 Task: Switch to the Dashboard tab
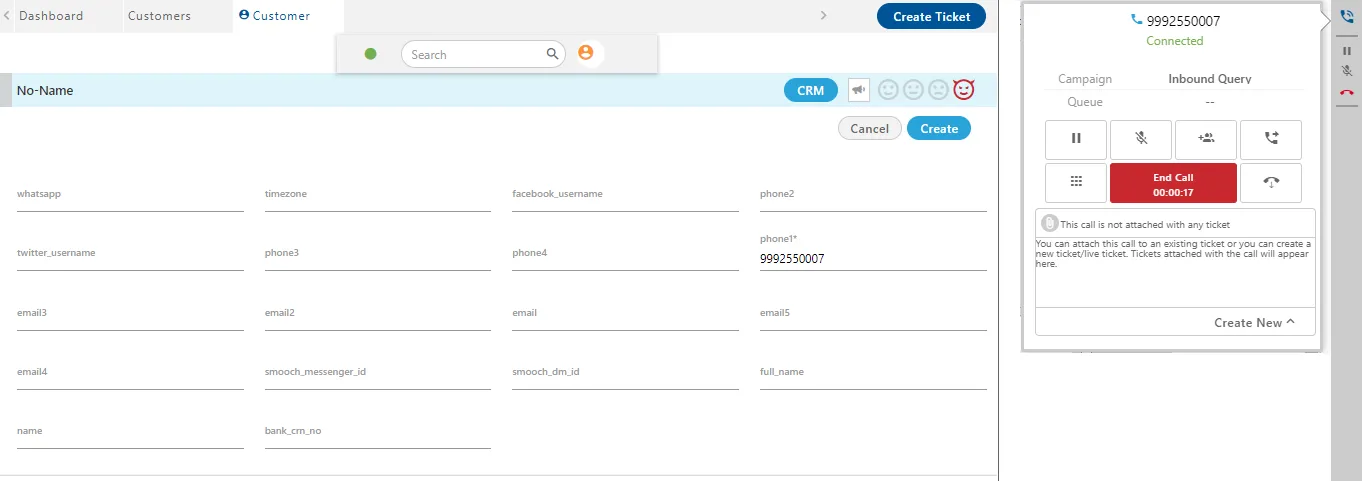coord(51,16)
